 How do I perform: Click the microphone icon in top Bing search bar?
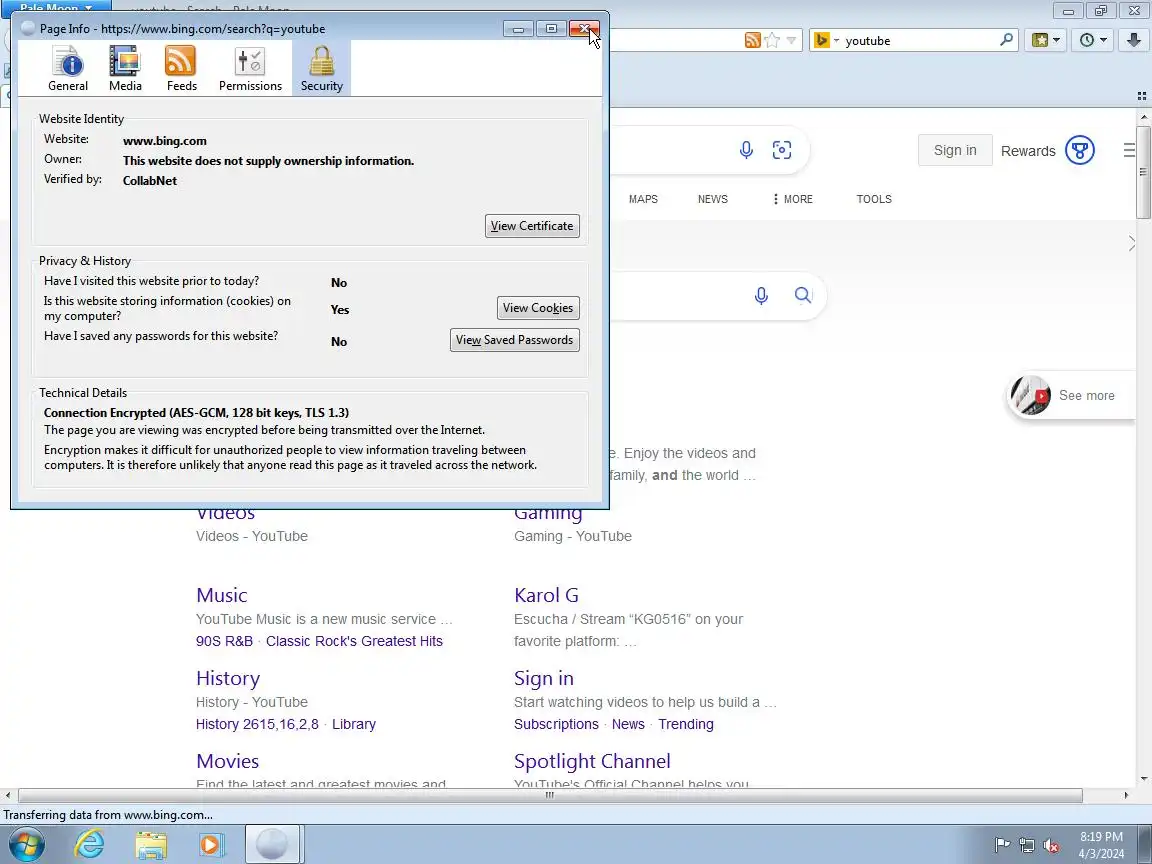coord(746,150)
